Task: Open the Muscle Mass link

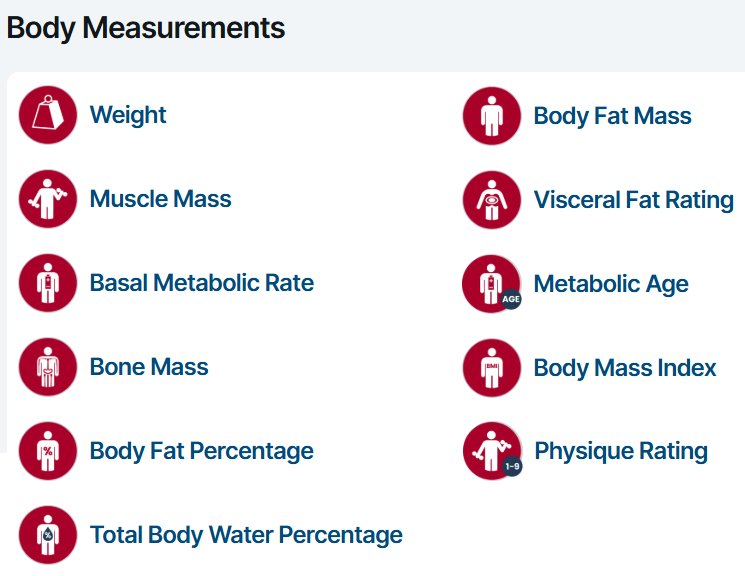Action: pos(160,199)
